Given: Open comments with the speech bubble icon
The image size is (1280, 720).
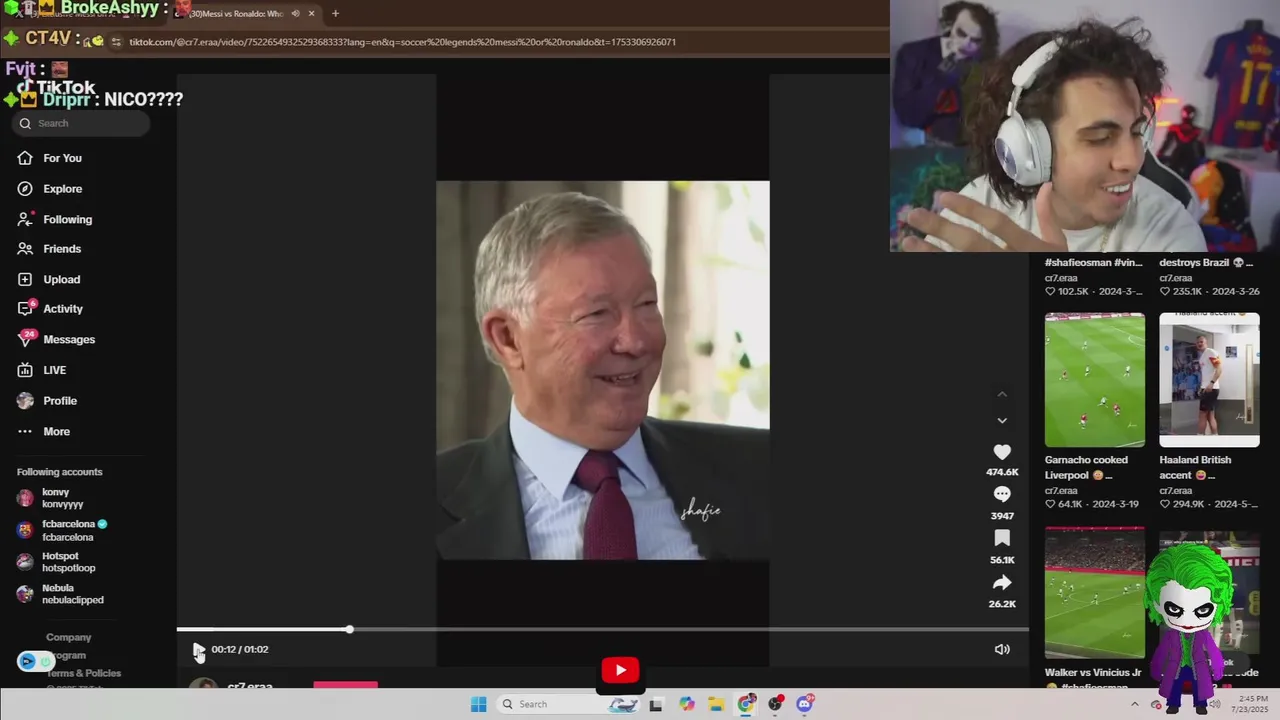Looking at the screenshot, I should [1002, 494].
